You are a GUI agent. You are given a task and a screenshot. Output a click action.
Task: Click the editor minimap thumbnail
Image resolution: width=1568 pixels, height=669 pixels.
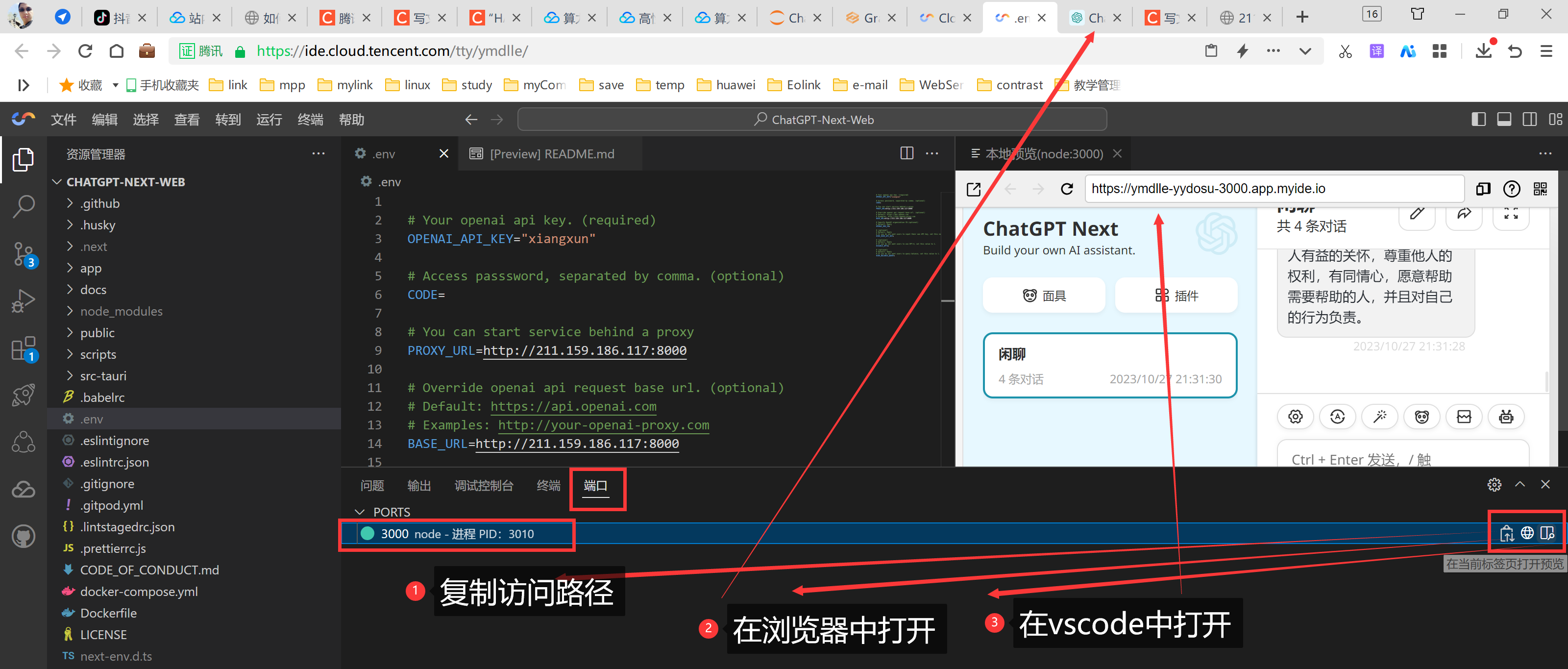pyautogui.click(x=907, y=226)
